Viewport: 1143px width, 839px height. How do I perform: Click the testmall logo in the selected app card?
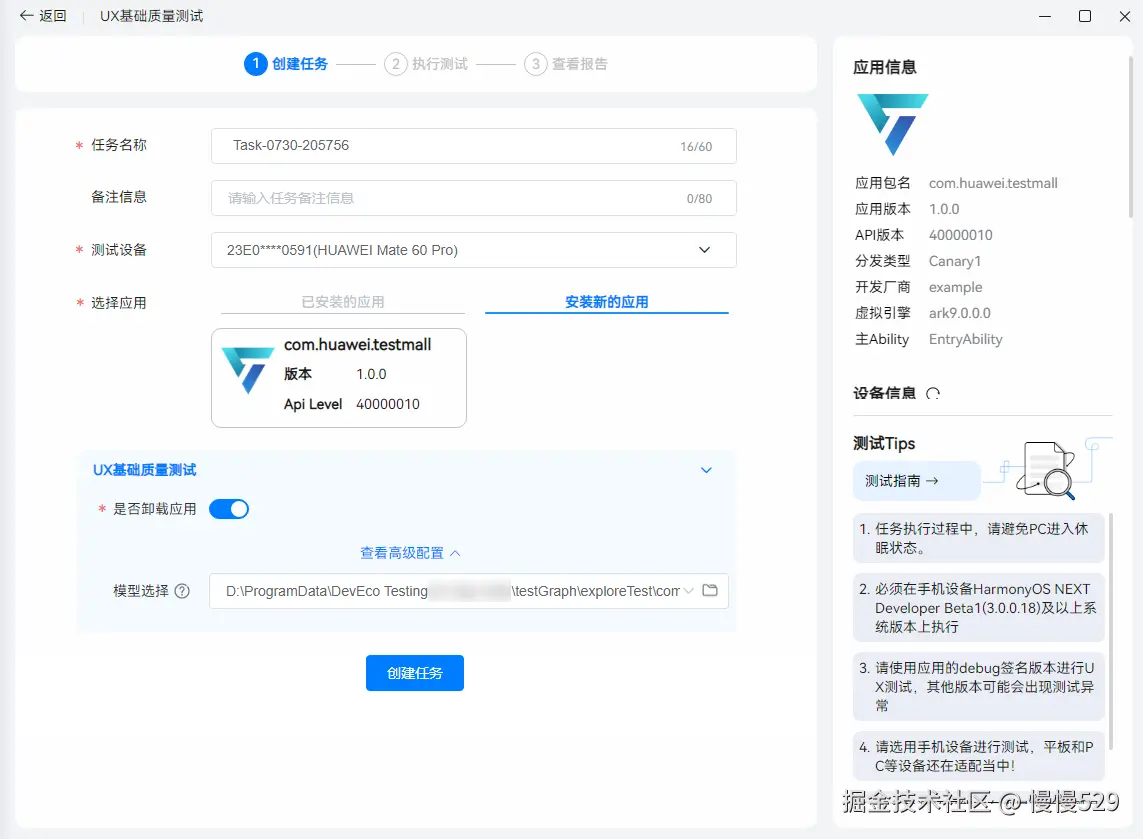(x=248, y=370)
